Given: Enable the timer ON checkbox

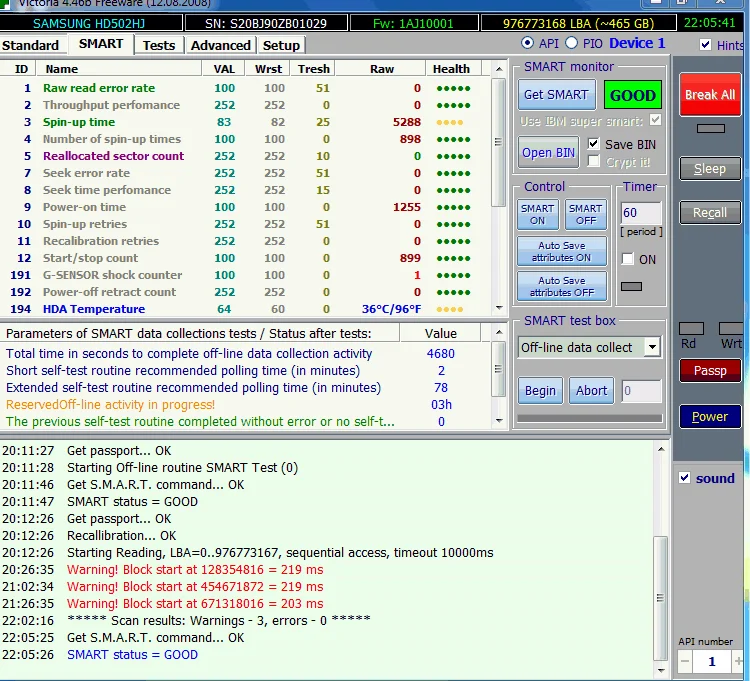Looking at the screenshot, I should (627, 259).
